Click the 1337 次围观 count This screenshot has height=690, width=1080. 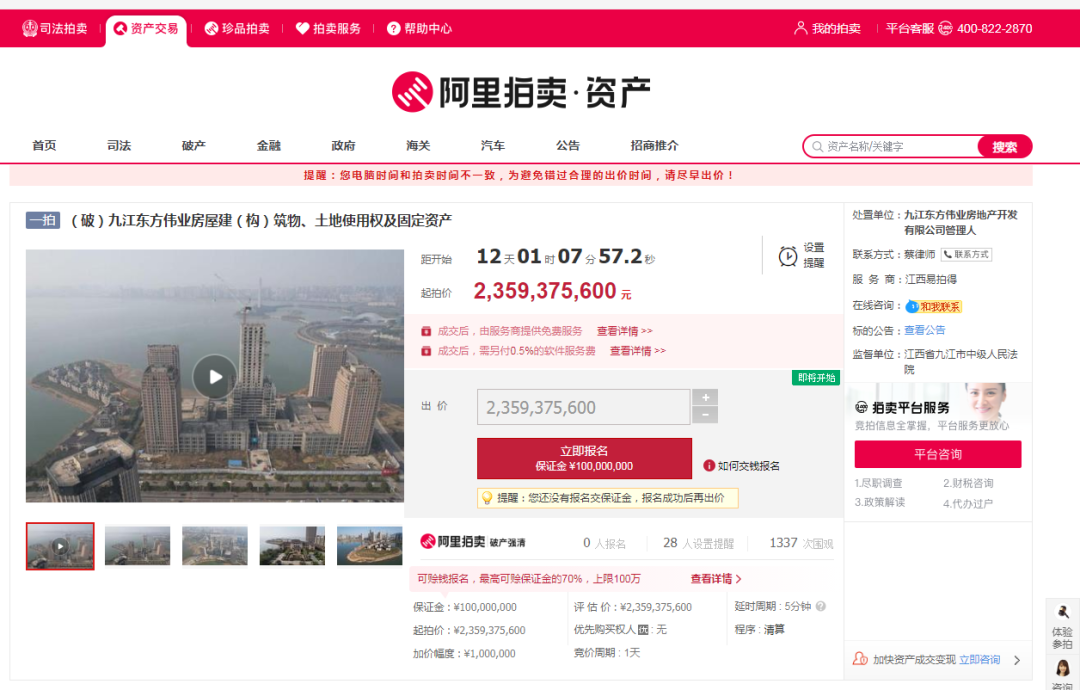coord(801,543)
